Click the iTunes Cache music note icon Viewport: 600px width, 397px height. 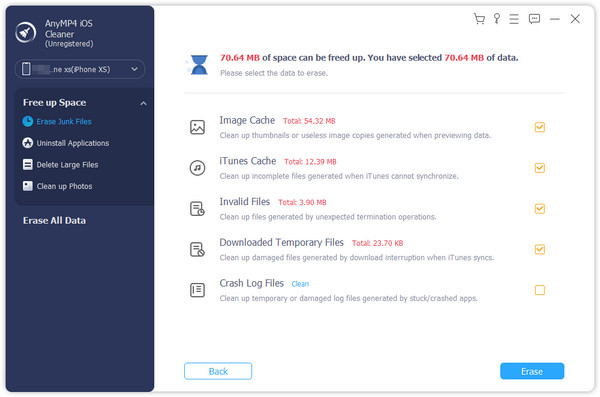pos(197,168)
